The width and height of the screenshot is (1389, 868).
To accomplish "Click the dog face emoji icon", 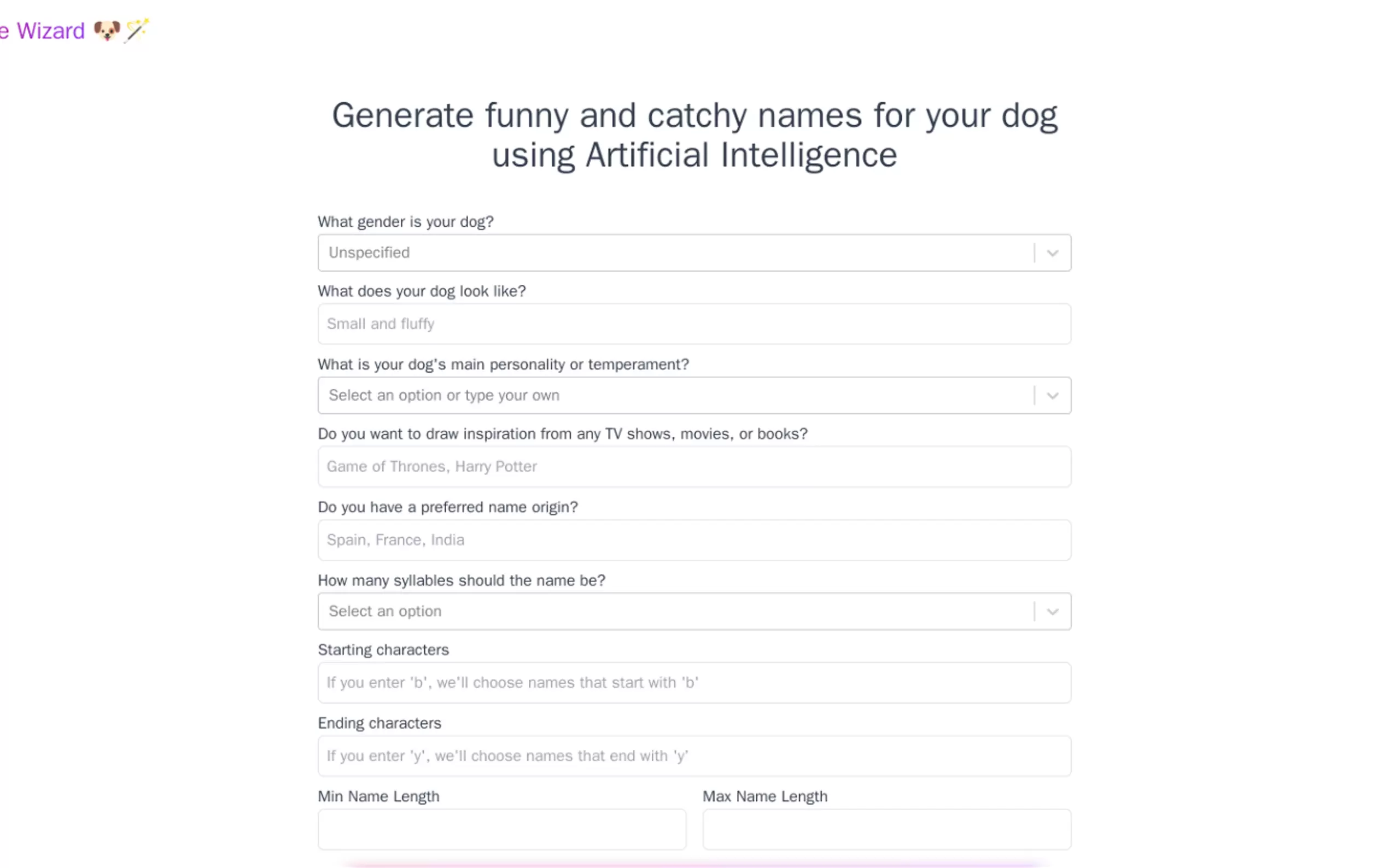I will [107, 31].
